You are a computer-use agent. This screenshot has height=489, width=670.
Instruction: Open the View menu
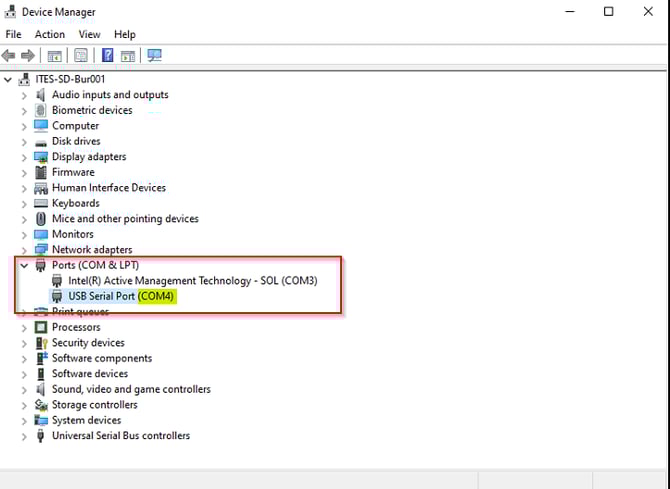tap(89, 34)
